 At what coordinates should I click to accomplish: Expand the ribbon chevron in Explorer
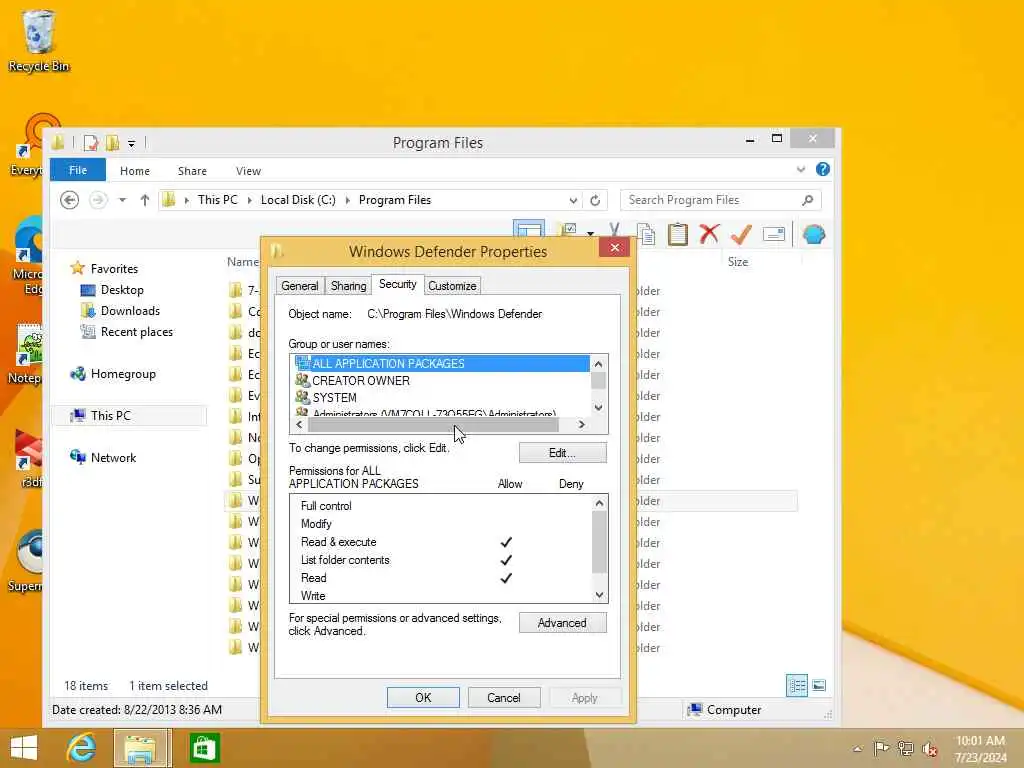point(801,170)
